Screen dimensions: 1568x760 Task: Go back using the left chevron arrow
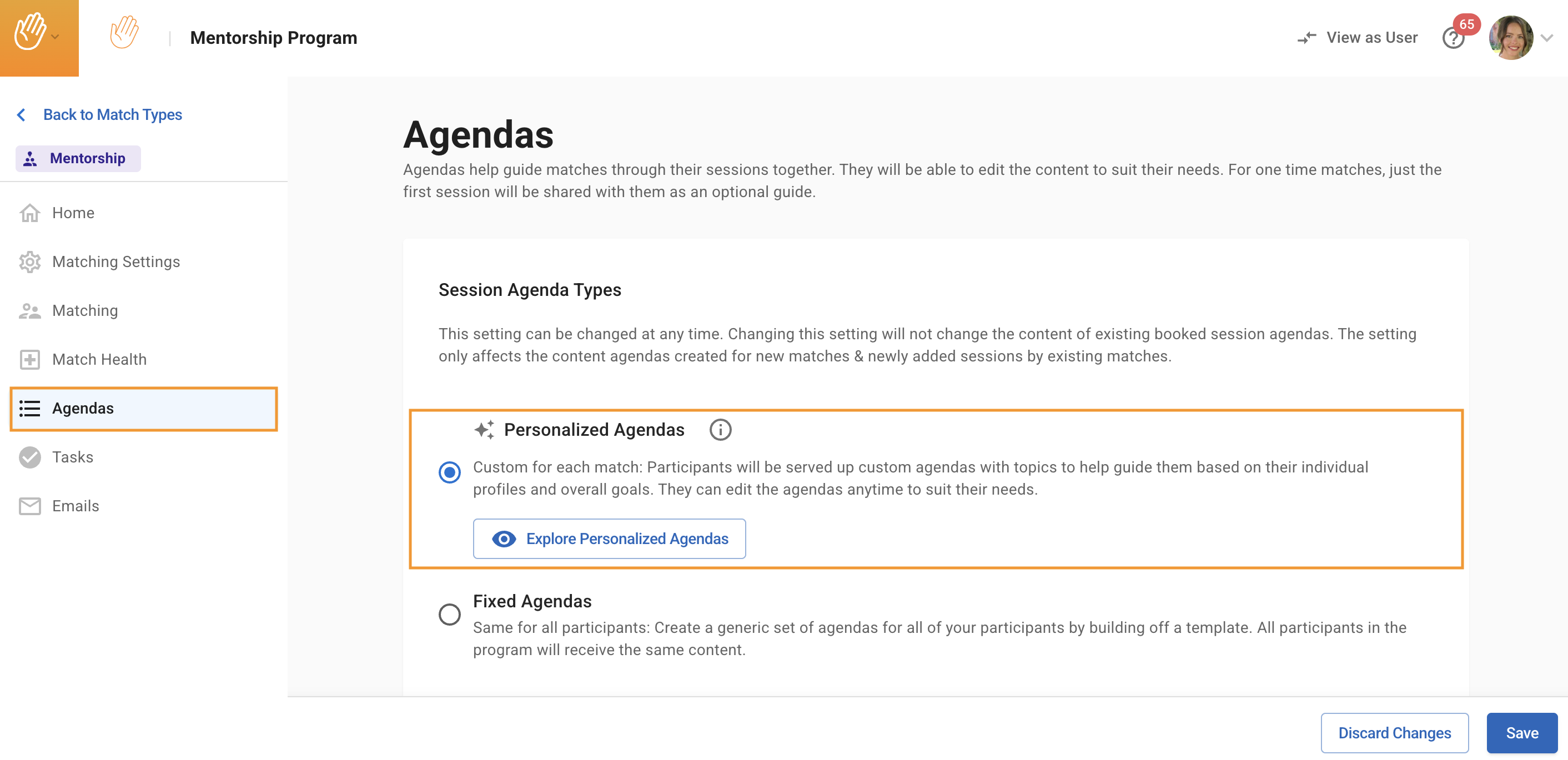click(x=21, y=114)
